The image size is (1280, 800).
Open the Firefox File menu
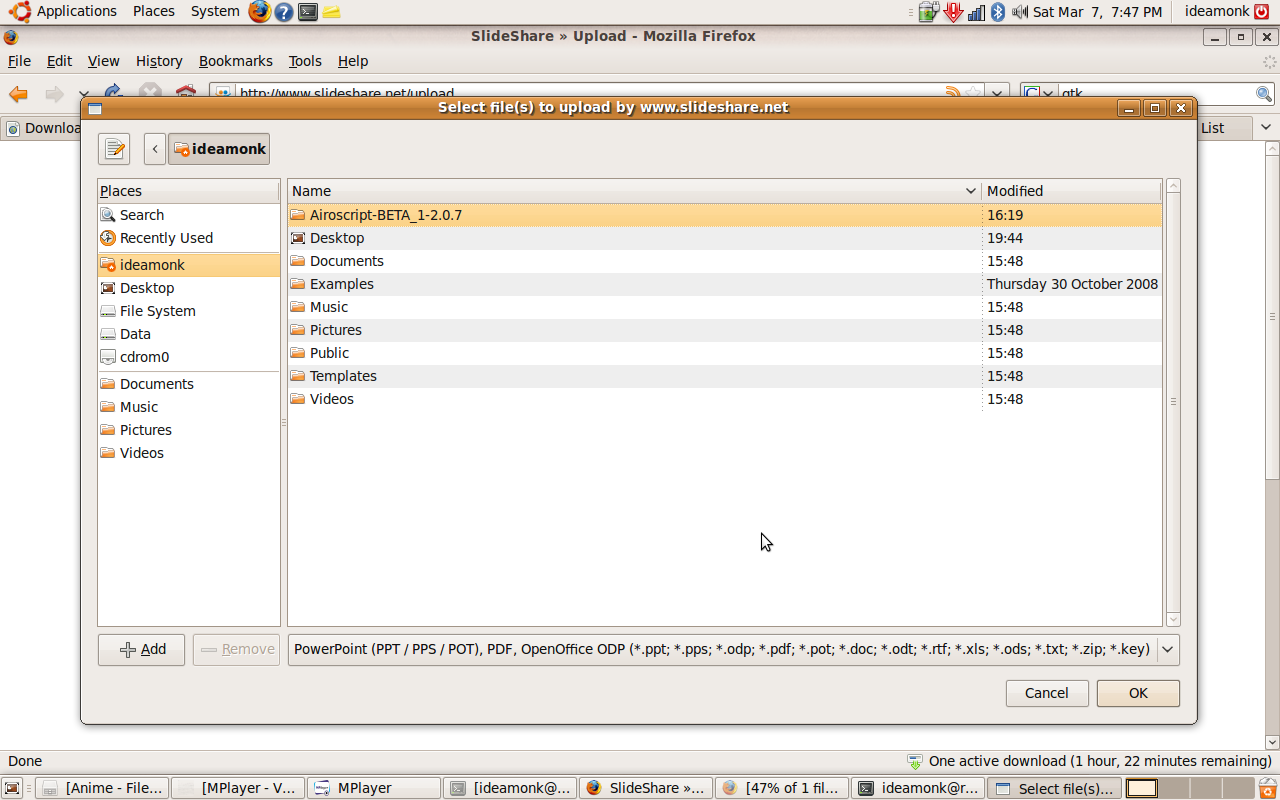19,61
